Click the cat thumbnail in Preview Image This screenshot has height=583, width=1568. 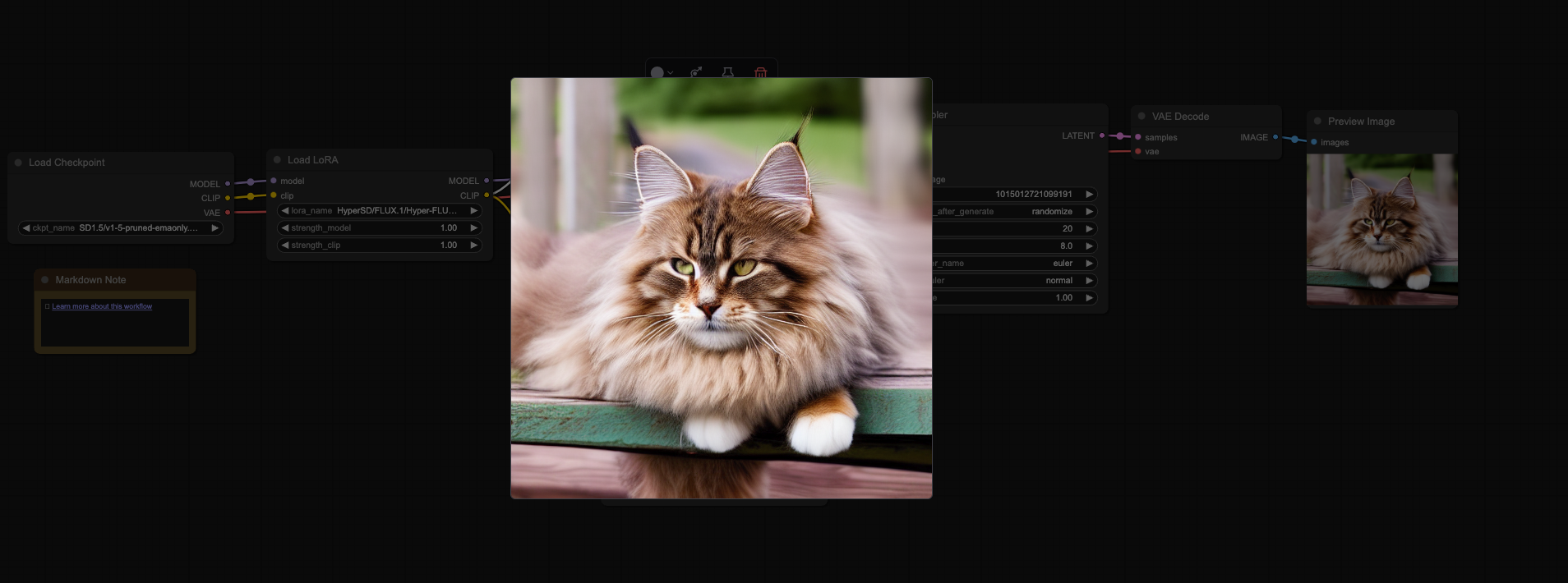pyautogui.click(x=1381, y=229)
